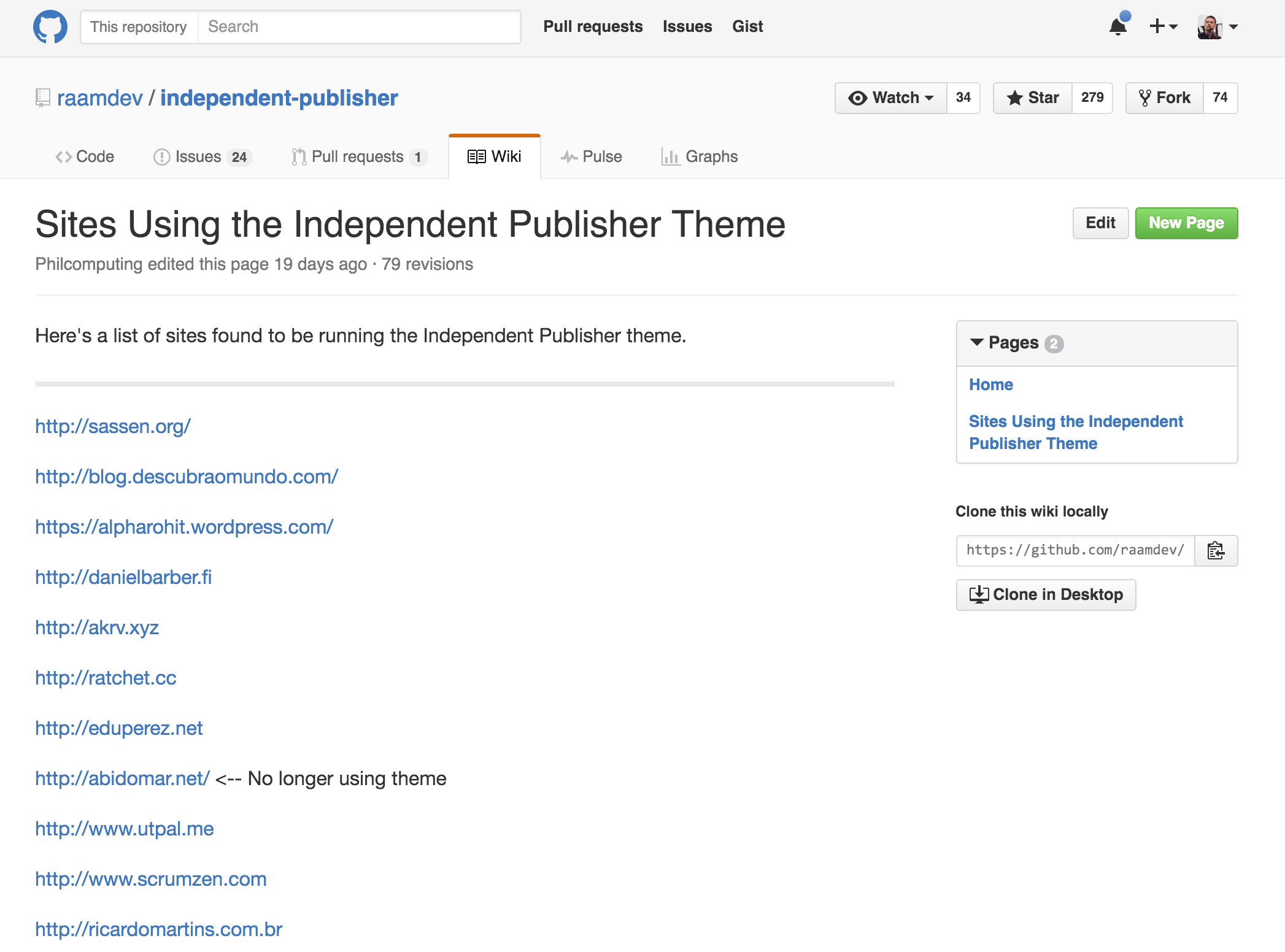Click the green New Page button
Screen dimensions: 1285x952
tap(1186, 223)
